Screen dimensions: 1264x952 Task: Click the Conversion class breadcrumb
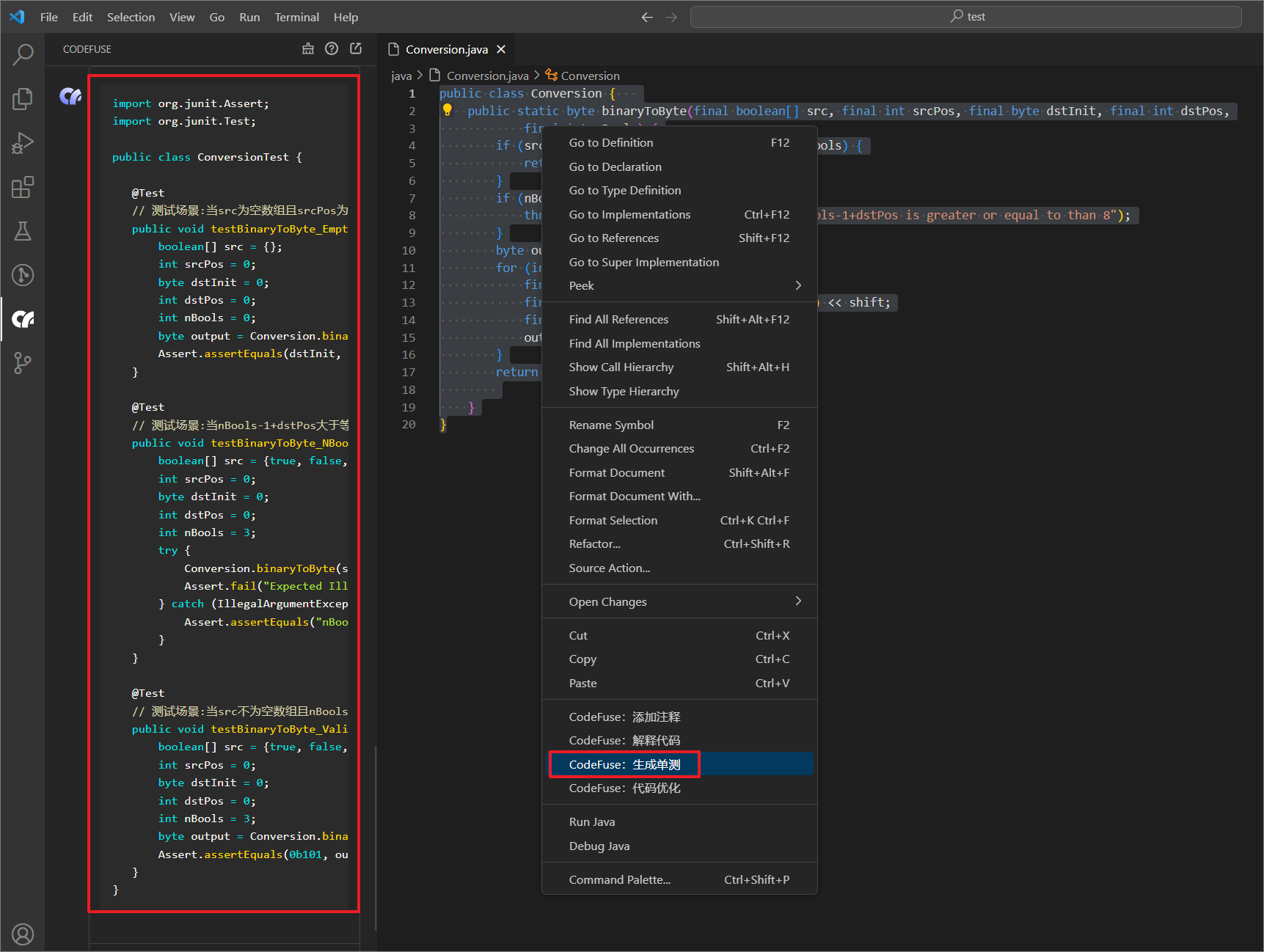click(582, 76)
